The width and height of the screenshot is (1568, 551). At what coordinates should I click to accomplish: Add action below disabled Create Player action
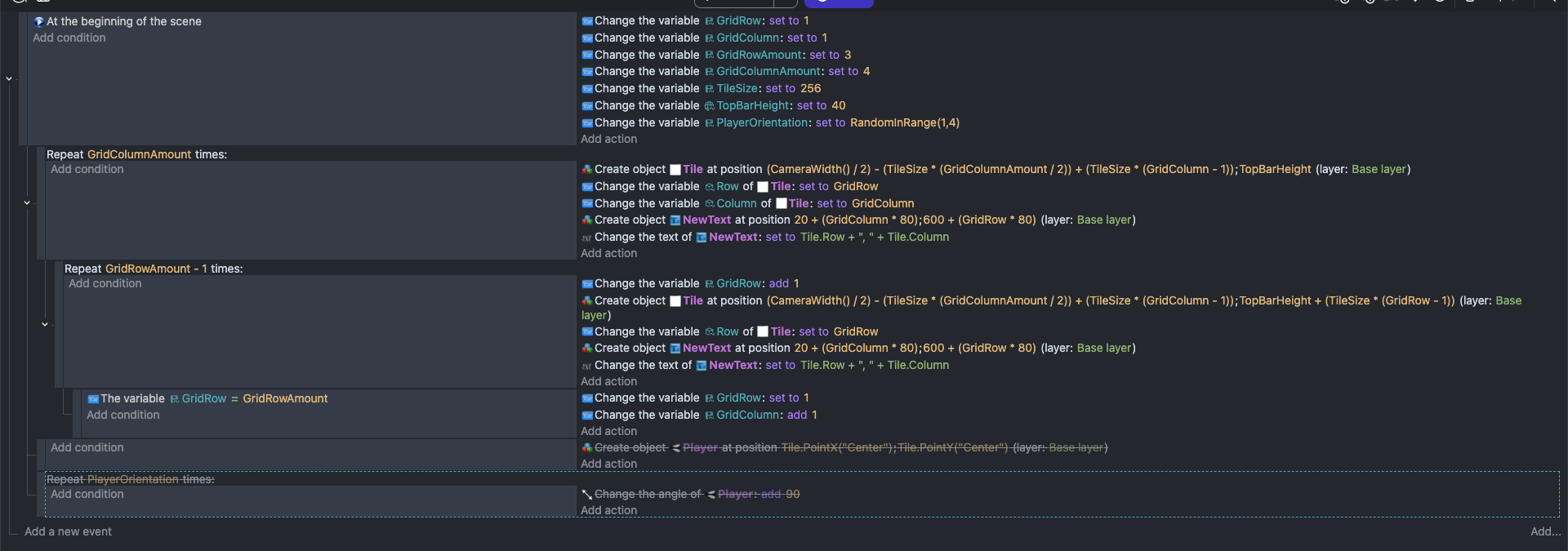[609, 464]
